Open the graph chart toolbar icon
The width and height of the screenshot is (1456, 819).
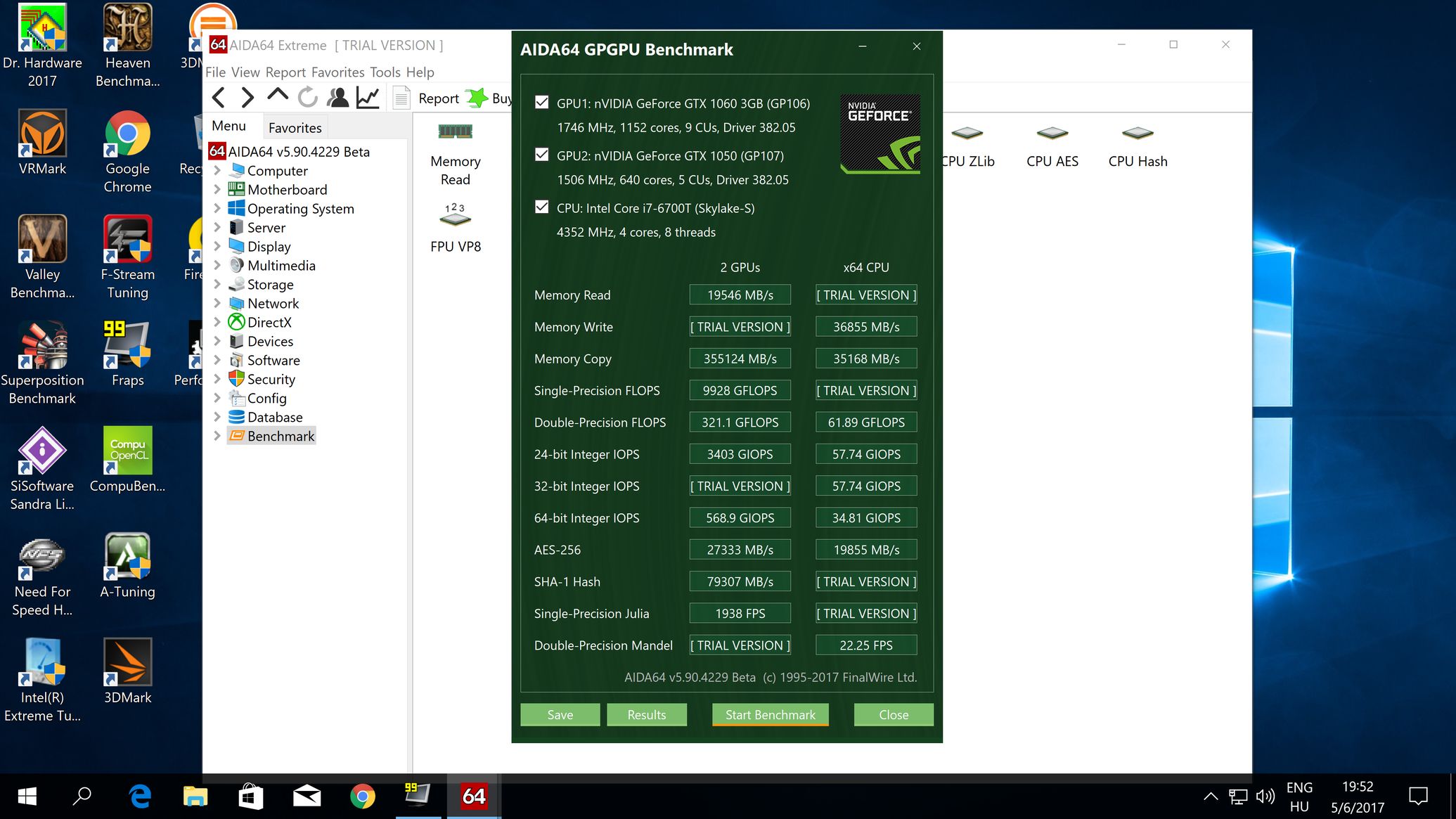point(368,98)
